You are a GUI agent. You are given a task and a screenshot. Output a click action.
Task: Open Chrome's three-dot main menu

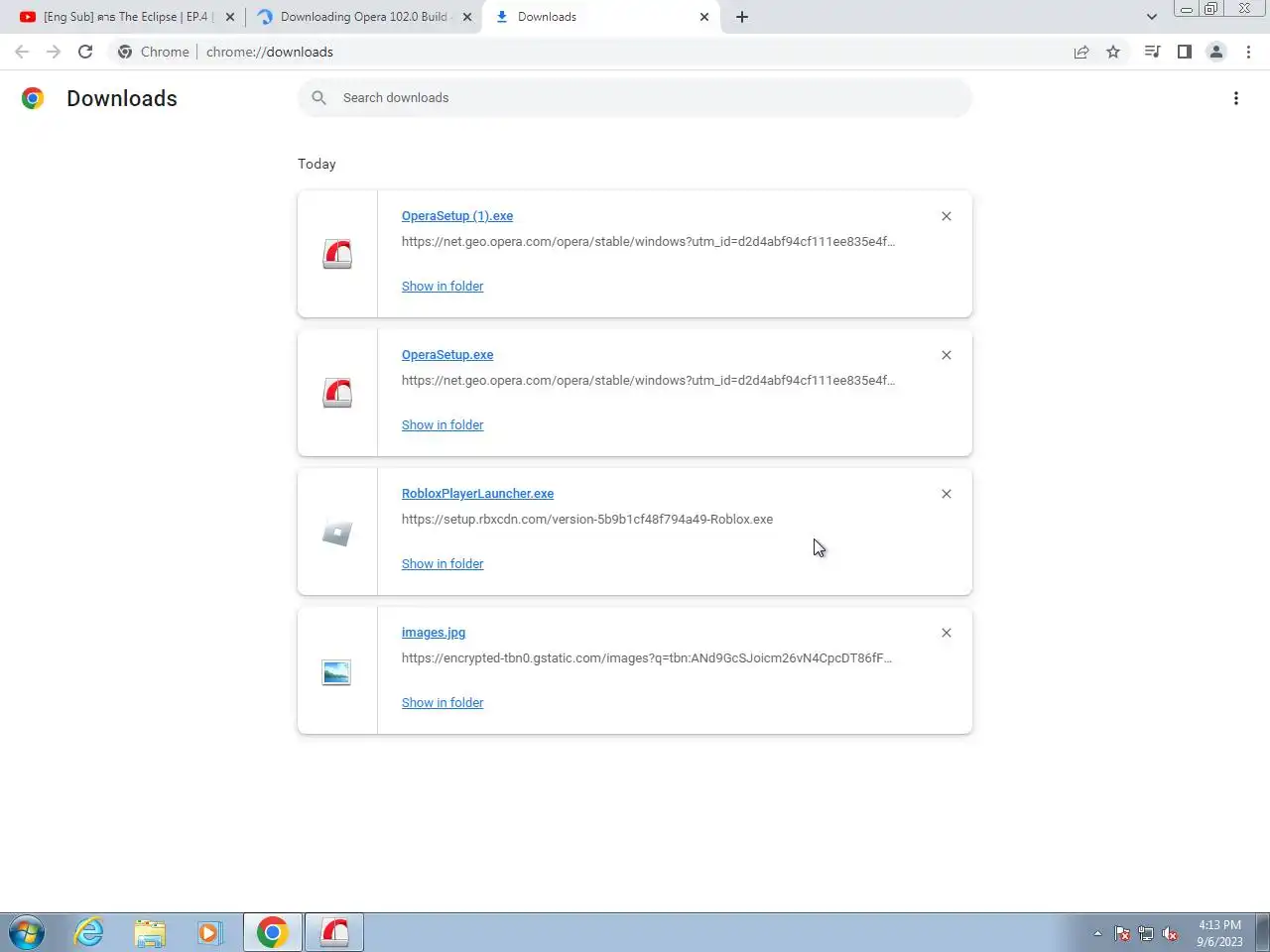point(1248,52)
